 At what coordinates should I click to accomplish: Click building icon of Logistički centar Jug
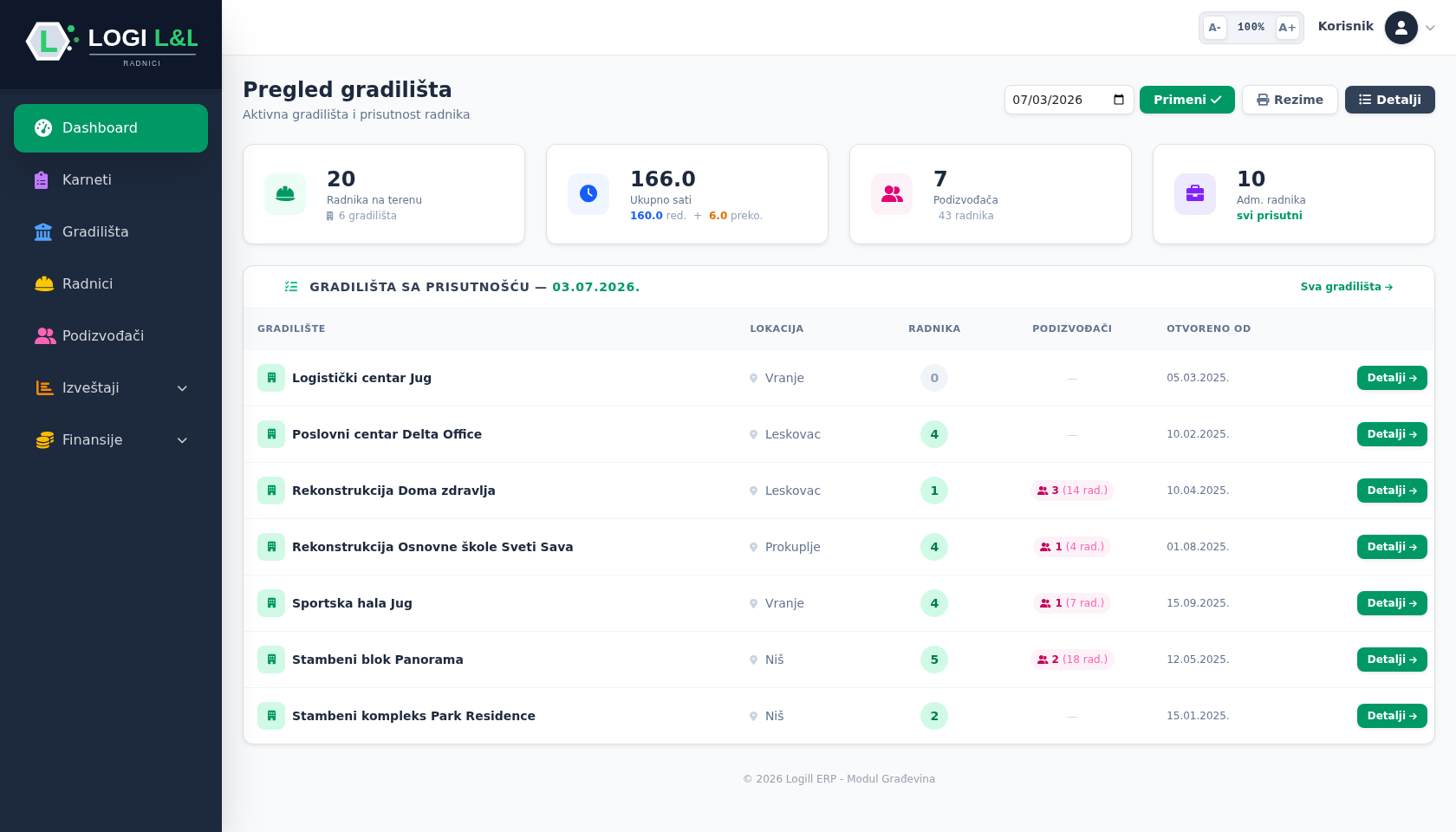pyautogui.click(x=271, y=378)
